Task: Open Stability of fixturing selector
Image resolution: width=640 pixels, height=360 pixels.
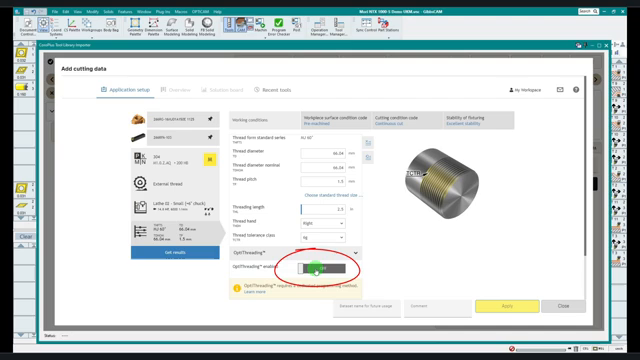Action: click(x=478, y=120)
